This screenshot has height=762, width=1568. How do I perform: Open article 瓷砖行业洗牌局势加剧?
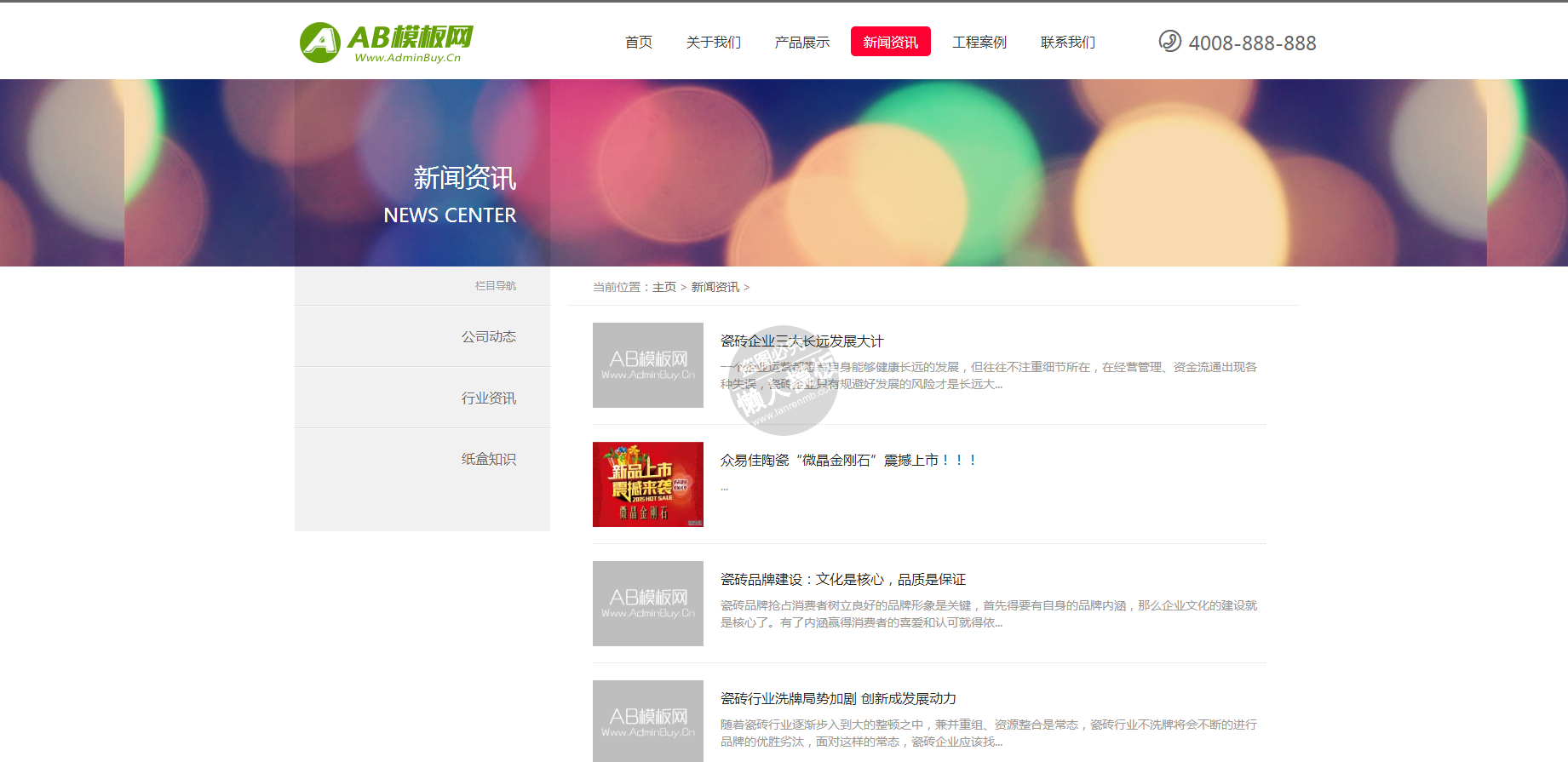pos(838,698)
